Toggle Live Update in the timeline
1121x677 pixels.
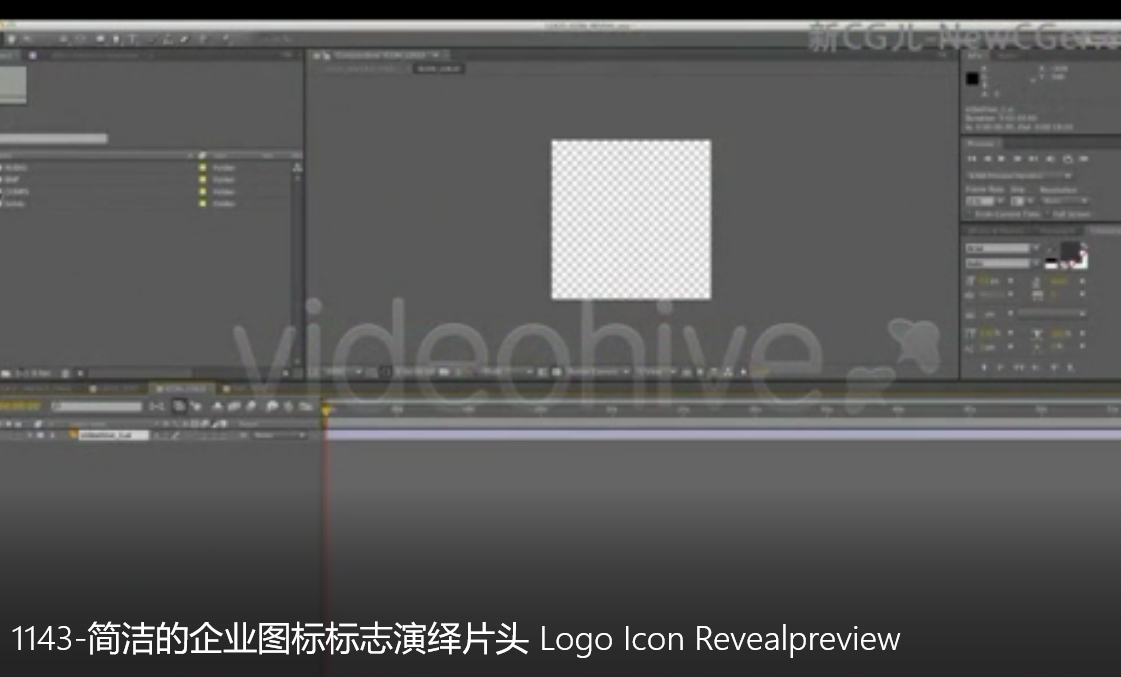179,407
